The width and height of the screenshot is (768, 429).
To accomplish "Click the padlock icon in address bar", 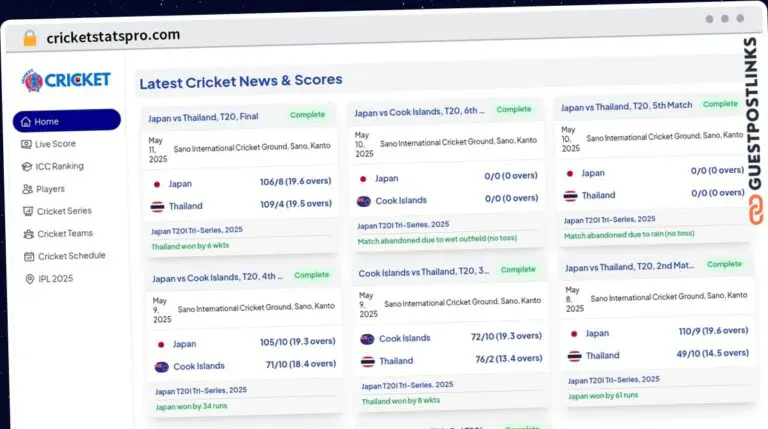I will [29, 38].
